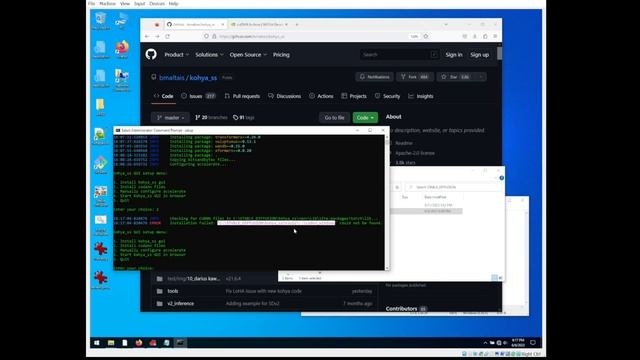
Task: Expand the dropdown next to Star
Action: (481, 77)
